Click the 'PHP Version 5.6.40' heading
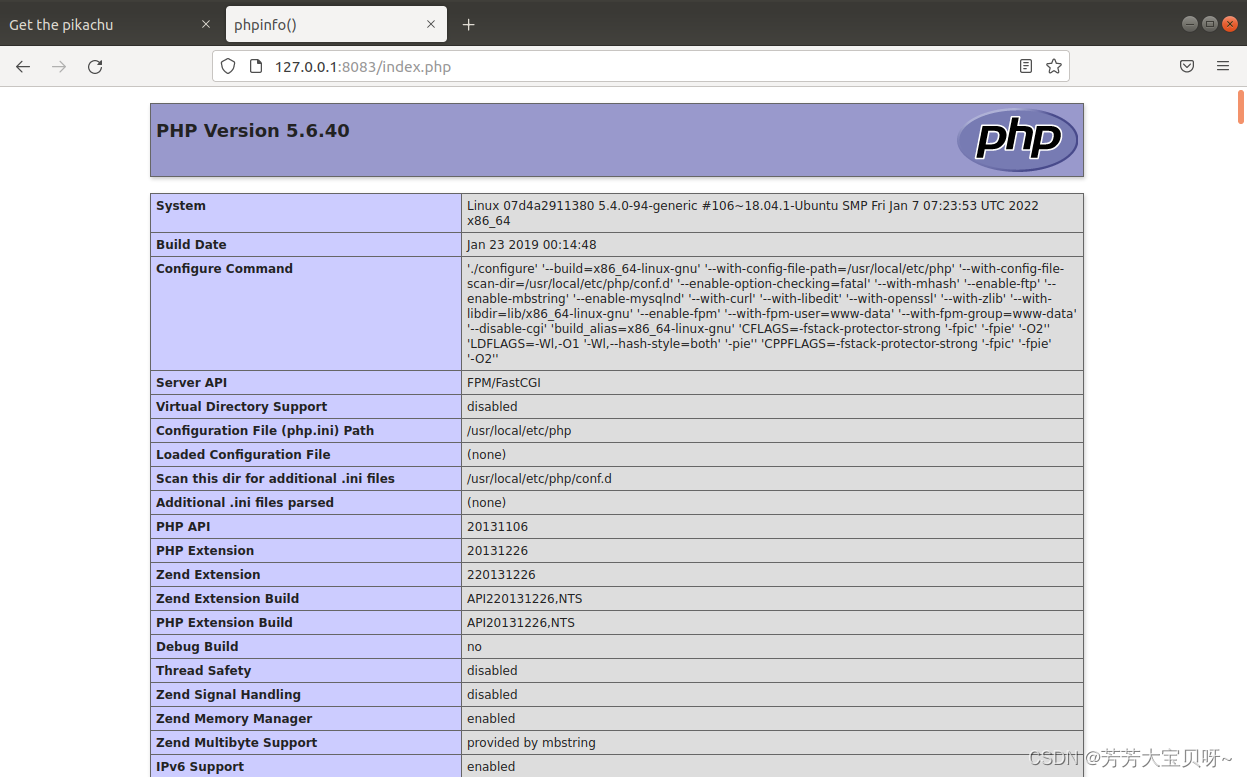 tap(253, 131)
